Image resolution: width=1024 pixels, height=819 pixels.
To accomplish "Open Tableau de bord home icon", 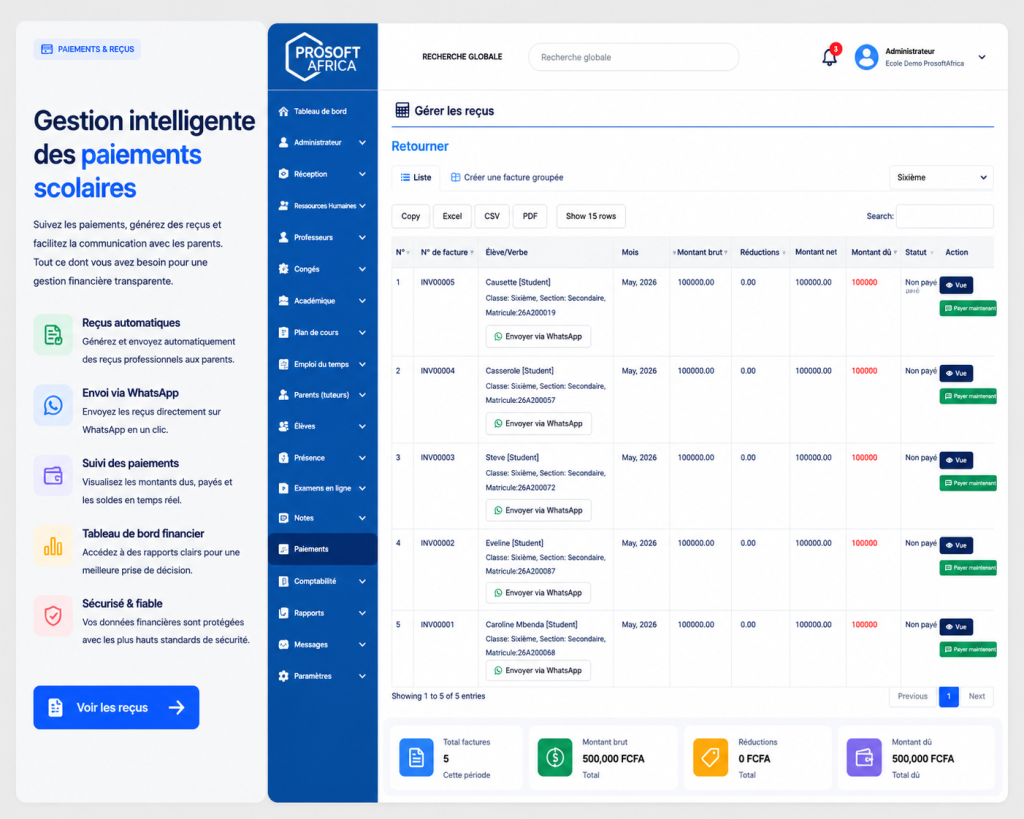I will [283, 111].
